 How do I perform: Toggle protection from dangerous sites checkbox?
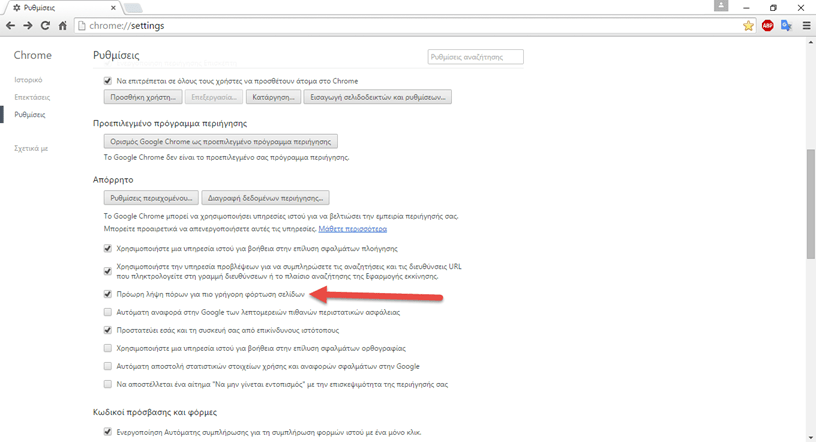click(x=108, y=330)
